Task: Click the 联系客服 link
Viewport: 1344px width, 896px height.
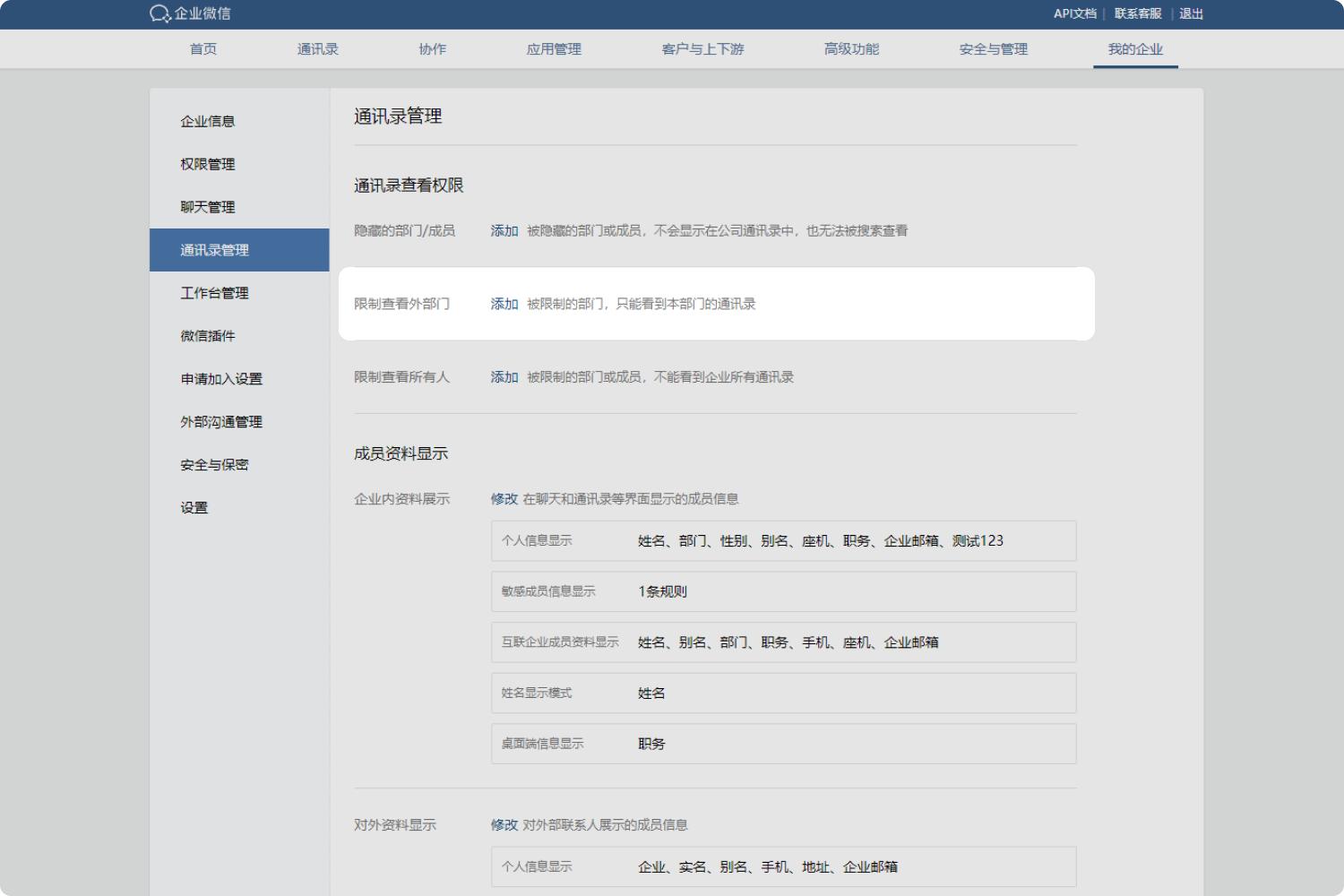Action: point(1137,13)
